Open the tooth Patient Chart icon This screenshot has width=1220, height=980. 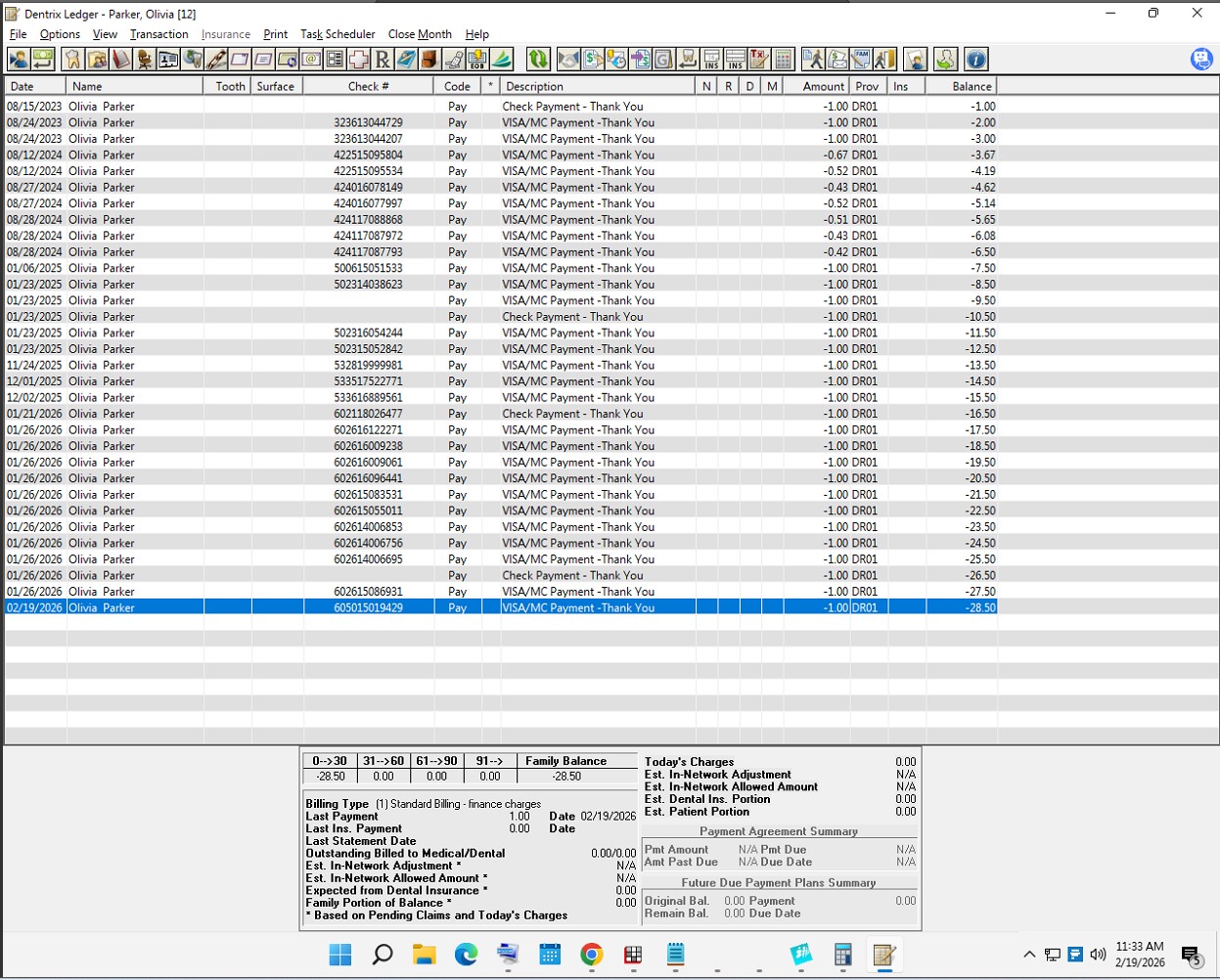tap(72, 60)
